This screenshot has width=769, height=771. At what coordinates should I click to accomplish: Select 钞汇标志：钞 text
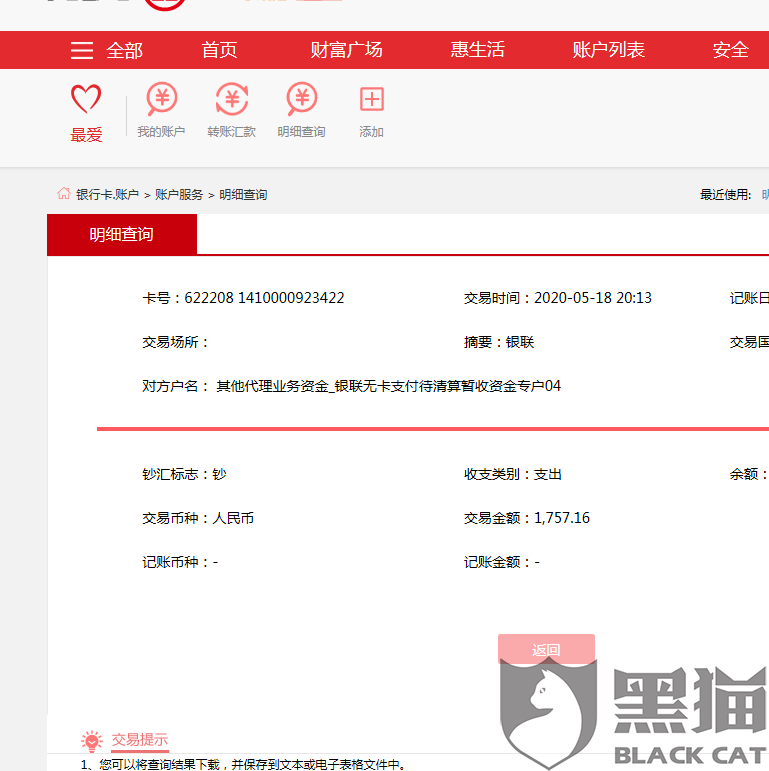click(x=184, y=474)
